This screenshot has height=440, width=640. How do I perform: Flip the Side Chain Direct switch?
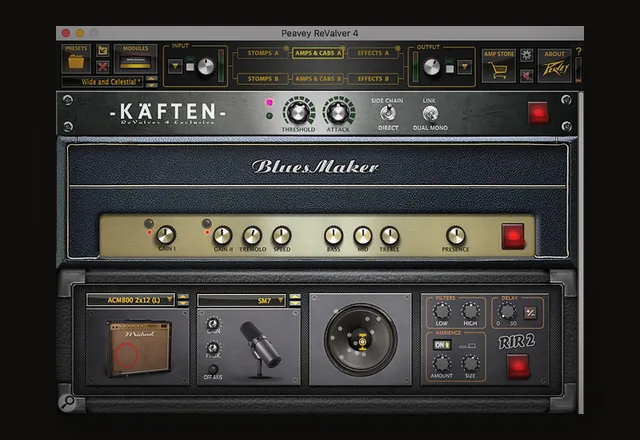tap(388, 112)
